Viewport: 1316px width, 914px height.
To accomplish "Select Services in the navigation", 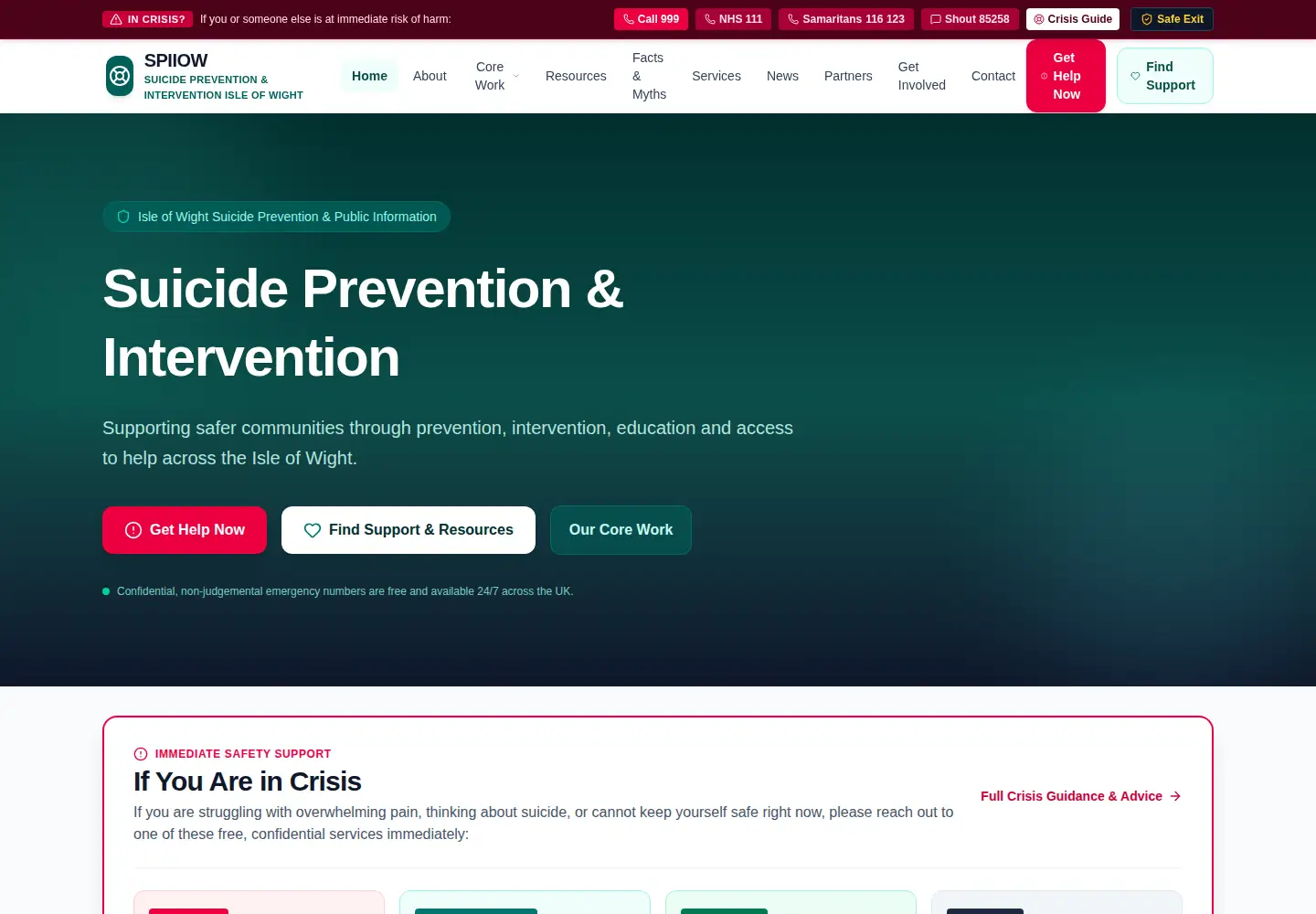I will point(716,76).
